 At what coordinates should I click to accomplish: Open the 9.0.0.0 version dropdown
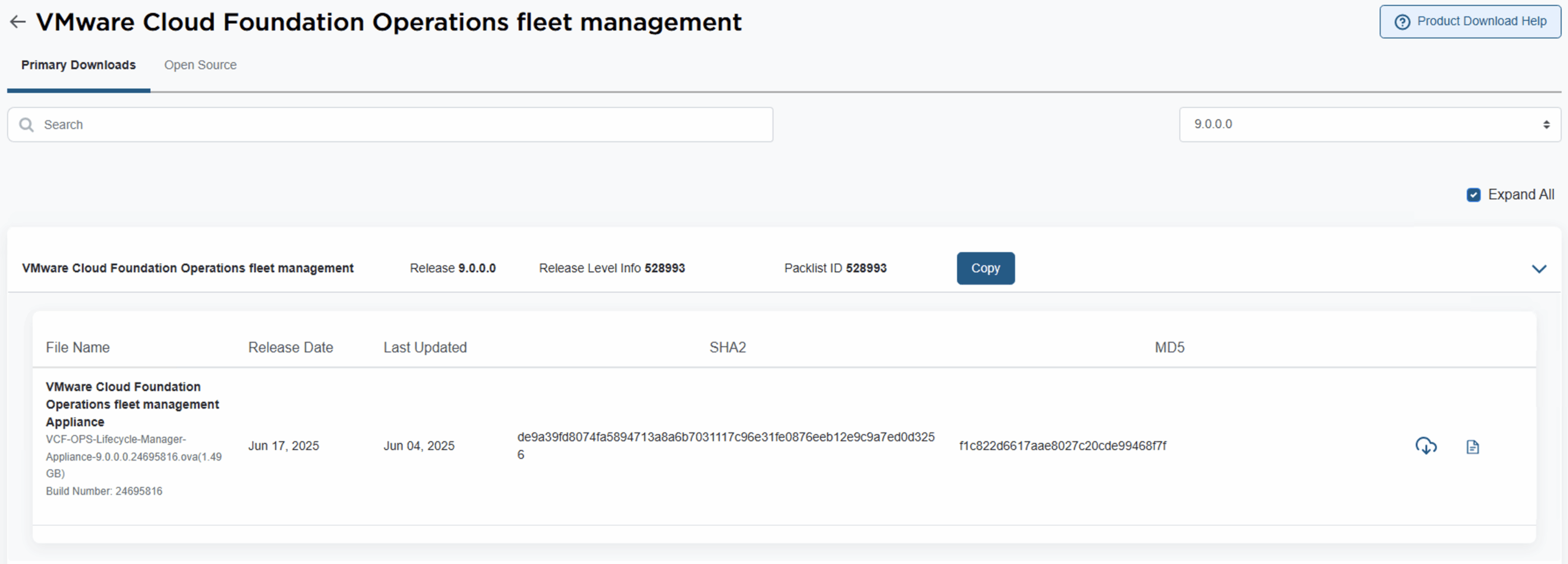pos(1370,124)
